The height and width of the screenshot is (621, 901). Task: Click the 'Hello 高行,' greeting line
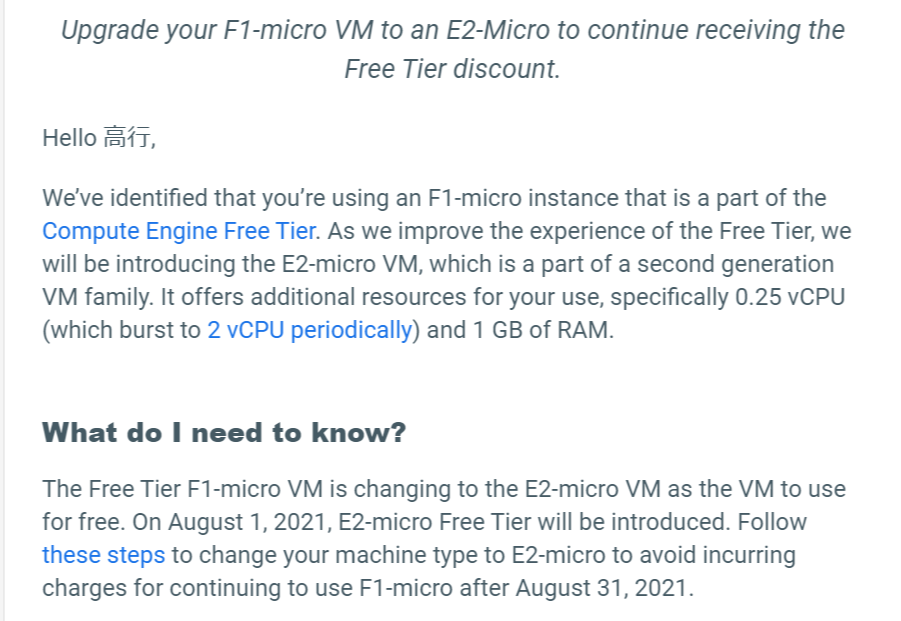click(99, 138)
